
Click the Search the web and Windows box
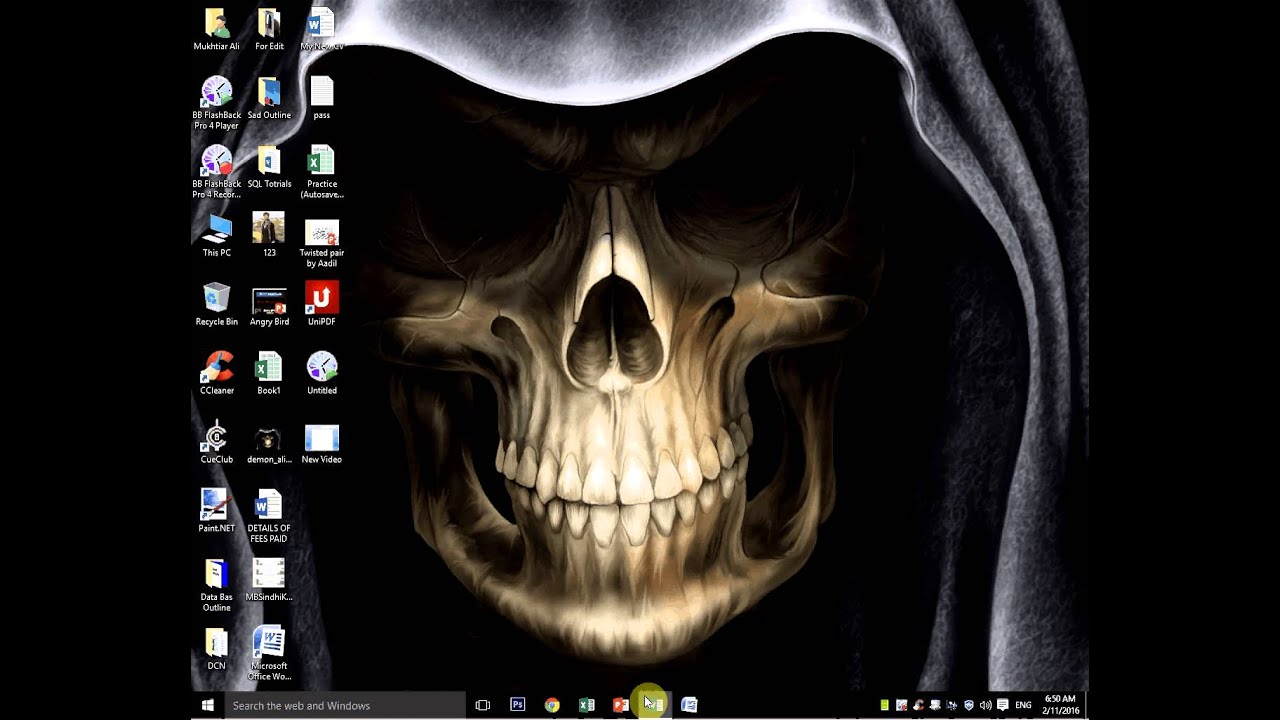tap(343, 705)
